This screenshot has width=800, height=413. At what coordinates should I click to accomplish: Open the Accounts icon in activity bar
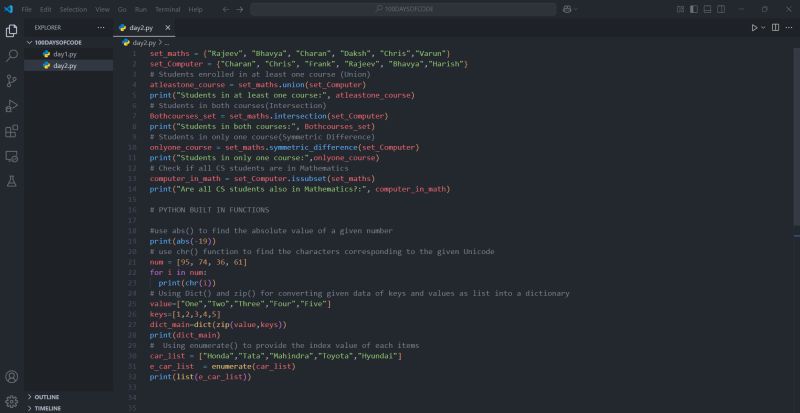click(x=12, y=377)
